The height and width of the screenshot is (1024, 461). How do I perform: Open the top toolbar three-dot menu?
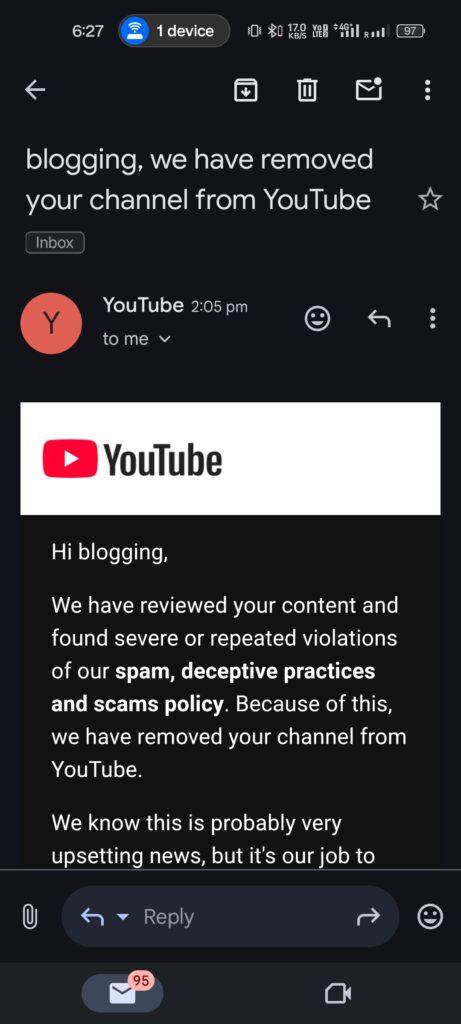click(x=428, y=90)
